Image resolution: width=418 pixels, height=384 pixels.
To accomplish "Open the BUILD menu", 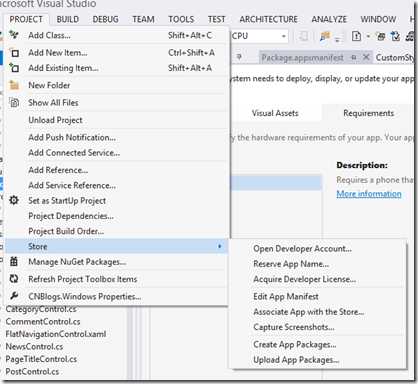I will point(68,19).
